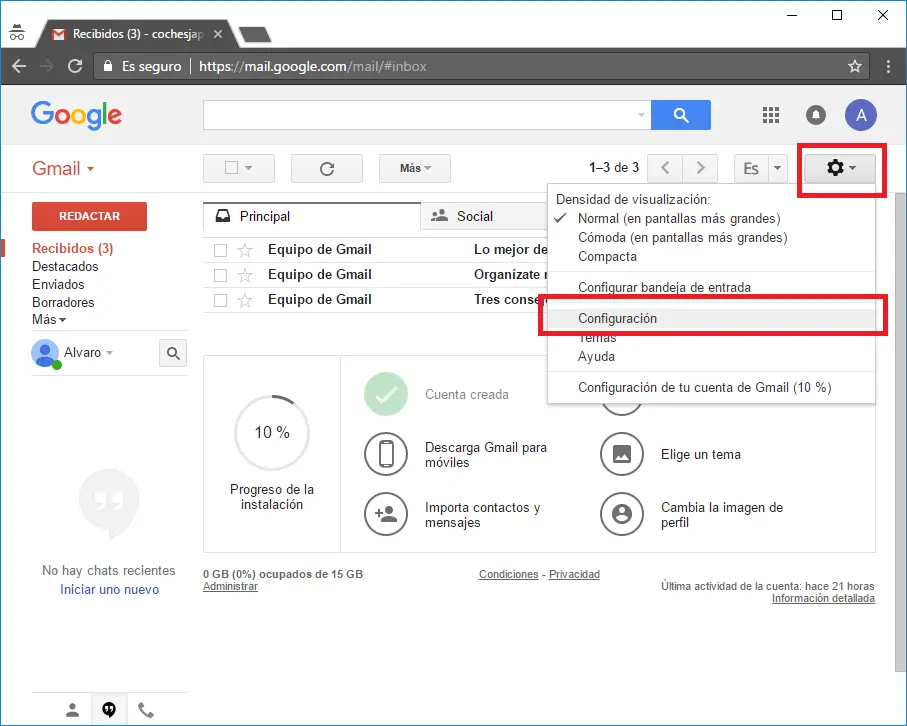The width and height of the screenshot is (907, 726).
Task: Star the Lo mejor de email
Action: [x=245, y=250]
